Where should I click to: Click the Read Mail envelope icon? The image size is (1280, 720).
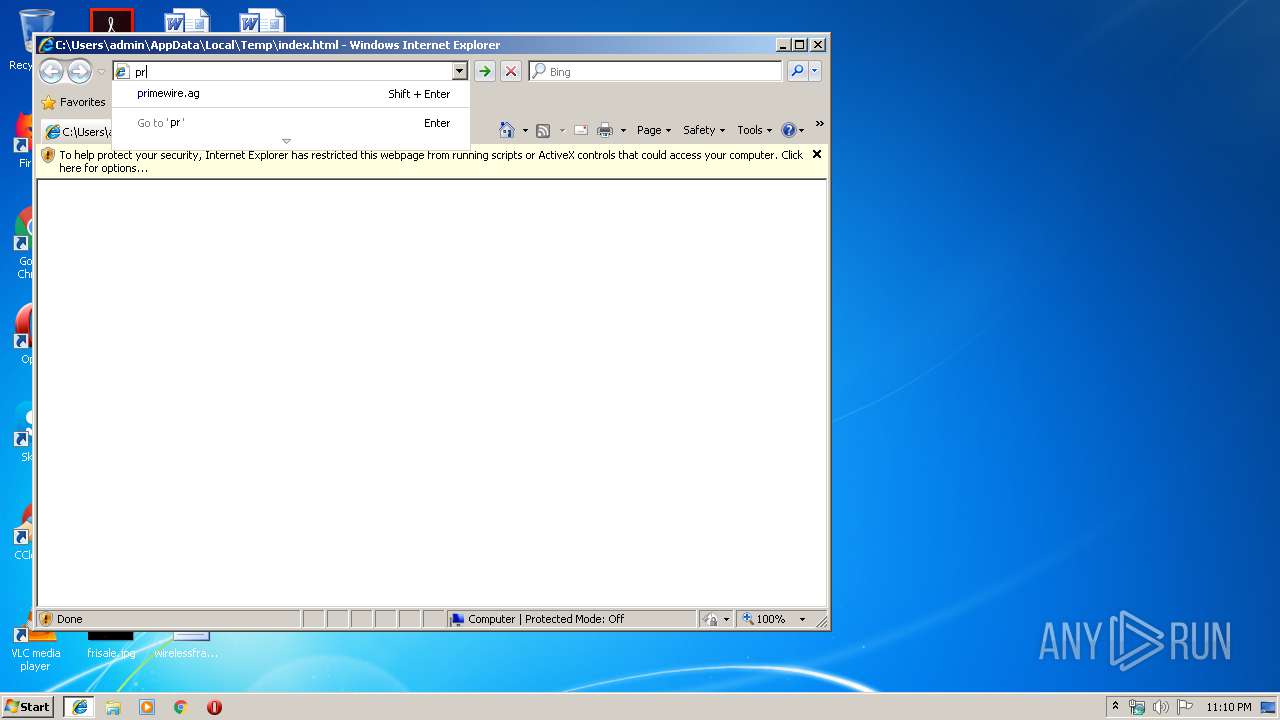(x=581, y=130)
